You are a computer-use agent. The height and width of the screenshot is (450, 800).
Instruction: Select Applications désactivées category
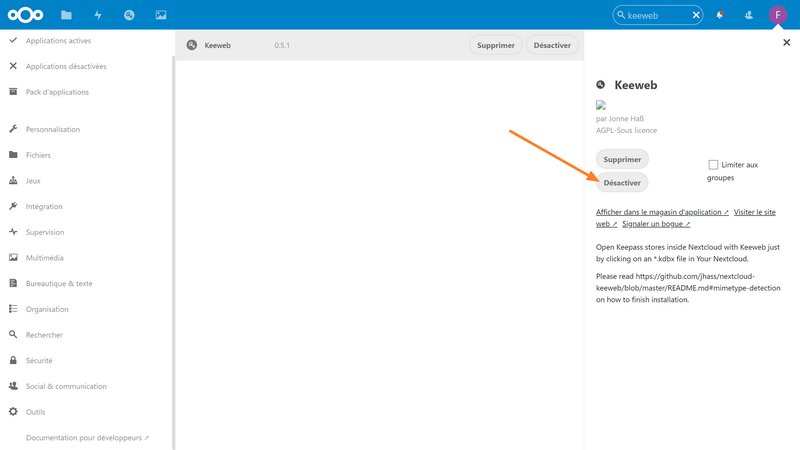66,66
